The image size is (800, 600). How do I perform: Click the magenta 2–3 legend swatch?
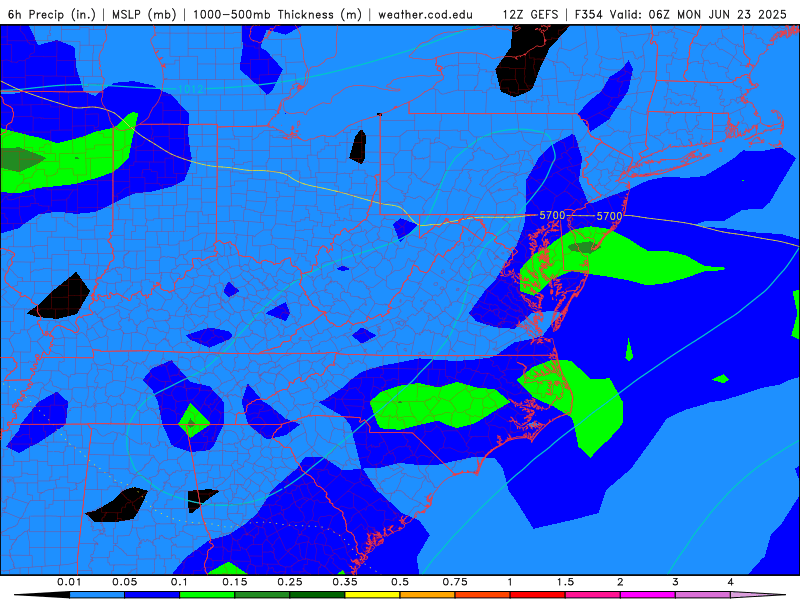(x=648, y=595)
